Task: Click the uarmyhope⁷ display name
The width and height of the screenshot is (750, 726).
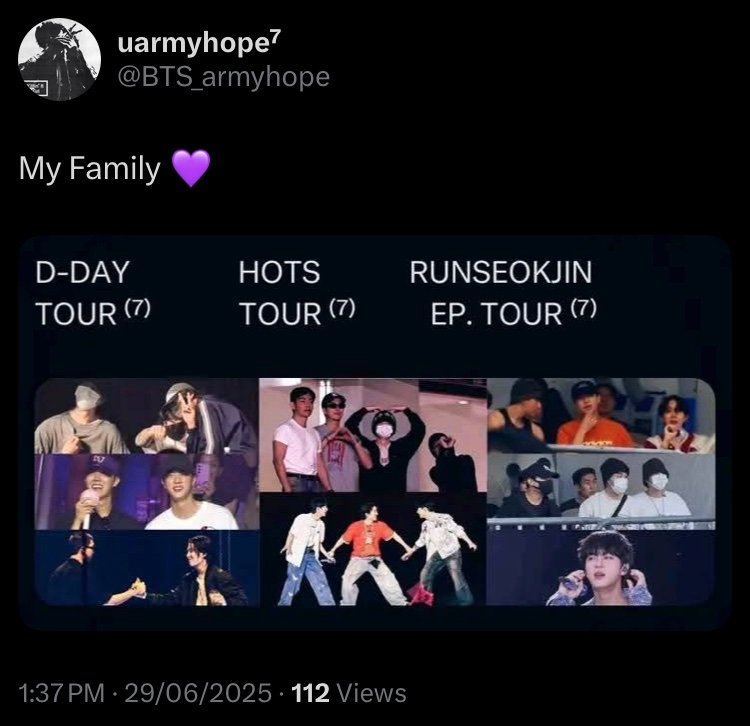Action: 199,43
